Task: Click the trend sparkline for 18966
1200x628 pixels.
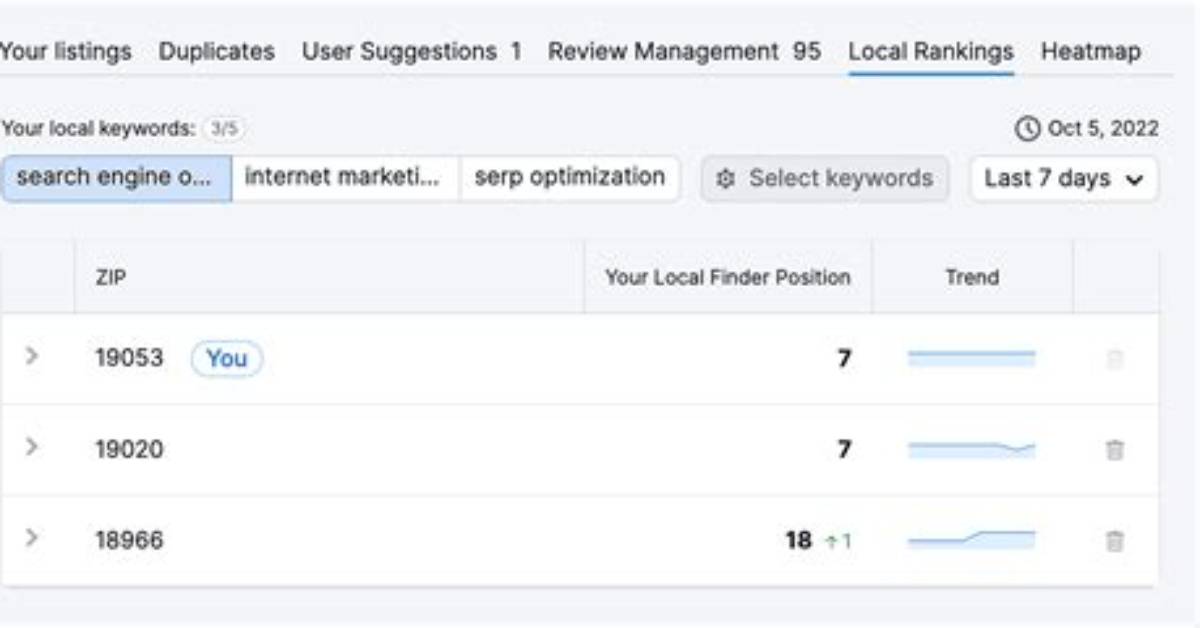Action: pos(971,541)
